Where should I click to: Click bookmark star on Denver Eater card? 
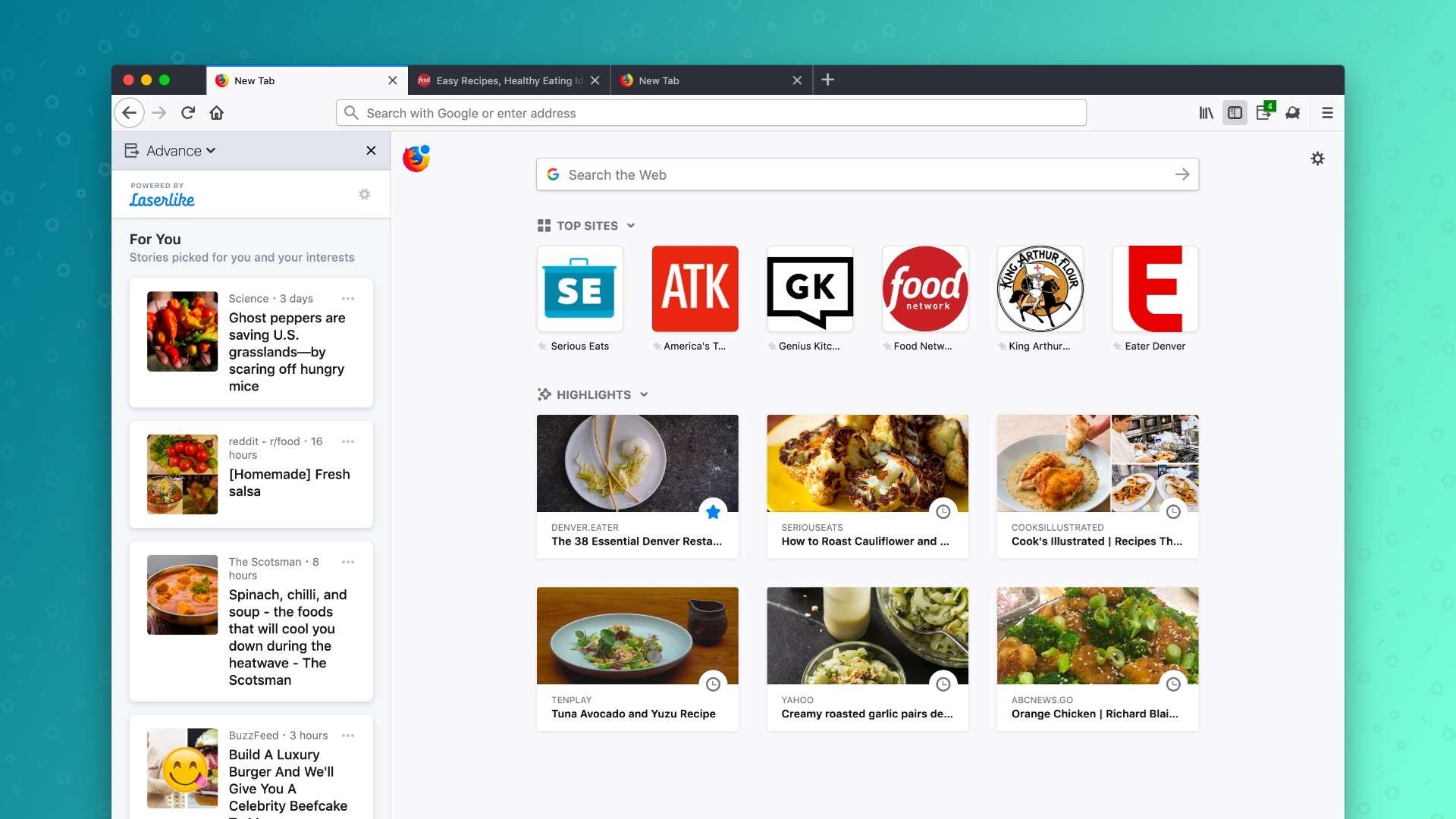tap(713, 512)
